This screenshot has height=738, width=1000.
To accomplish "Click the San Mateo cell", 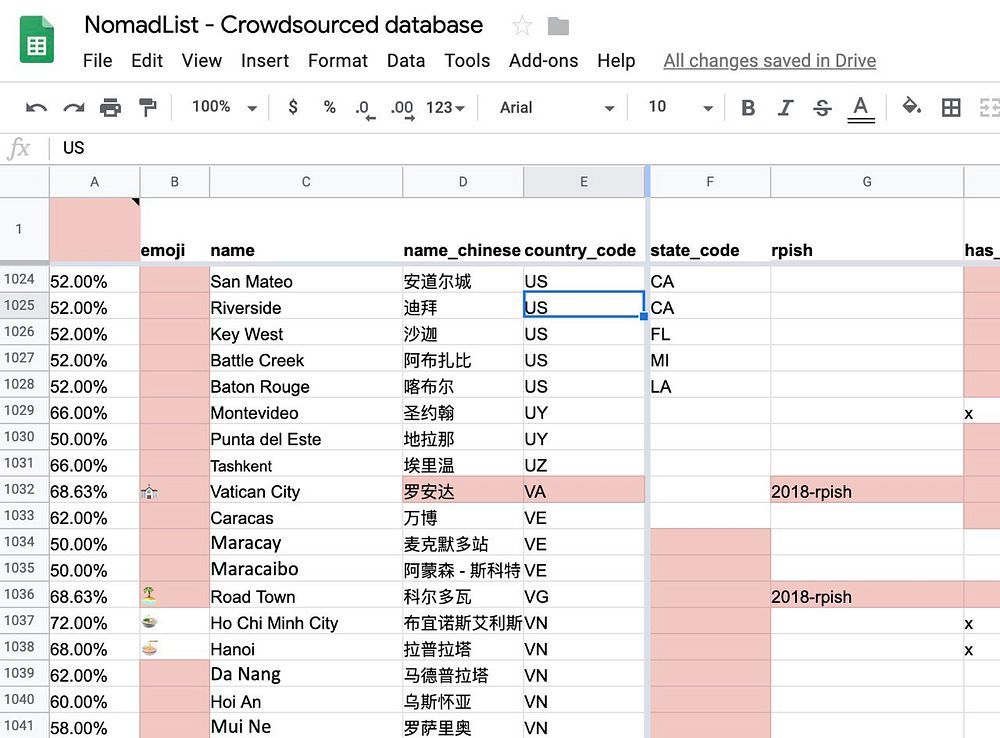I will coord(306,281).
